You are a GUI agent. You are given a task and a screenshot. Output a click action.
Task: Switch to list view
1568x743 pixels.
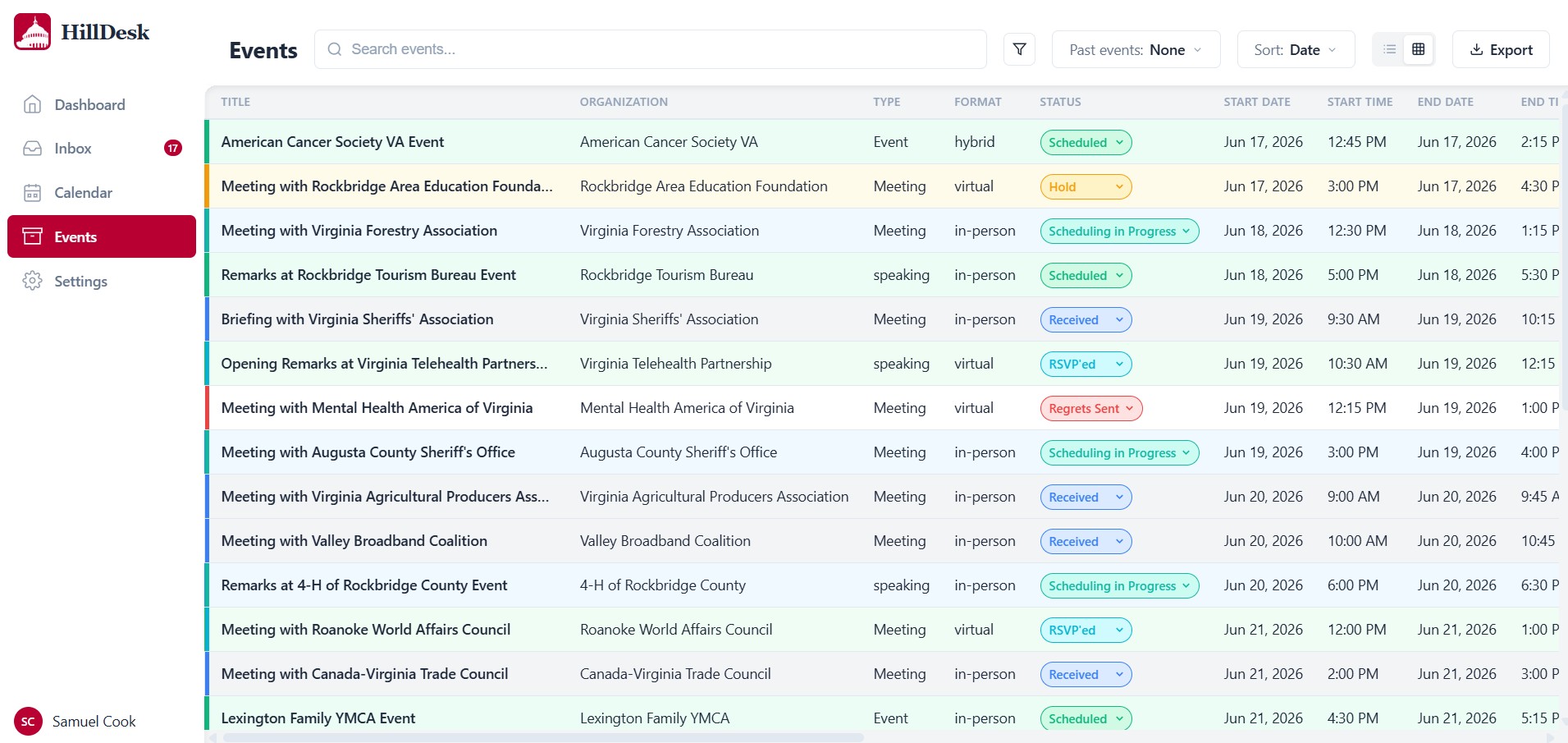[1390, 49]
